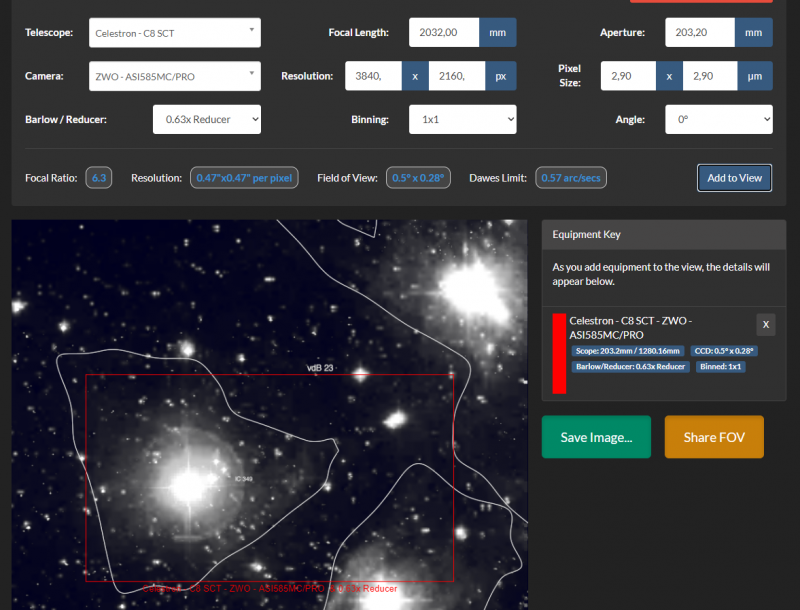
Task: Click the Binned: 1x1 tag
Action: 720,367
